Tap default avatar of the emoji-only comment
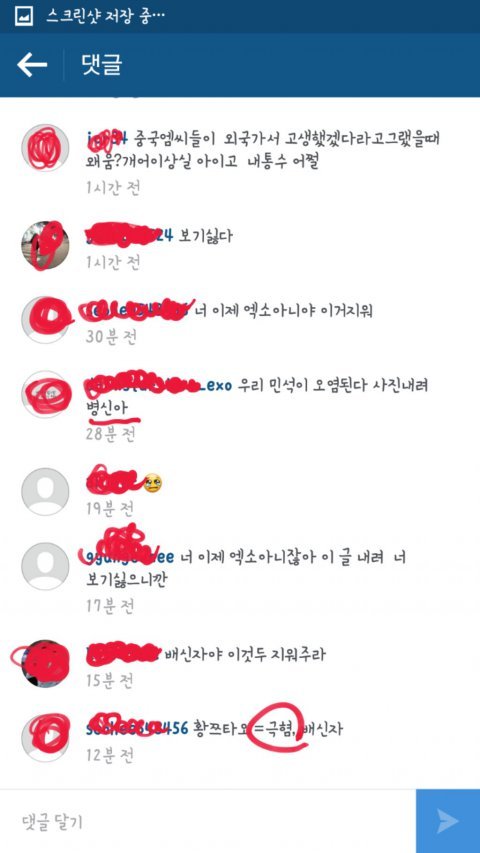Viewport: 480px width, 853px height. [x=45, y=492]
